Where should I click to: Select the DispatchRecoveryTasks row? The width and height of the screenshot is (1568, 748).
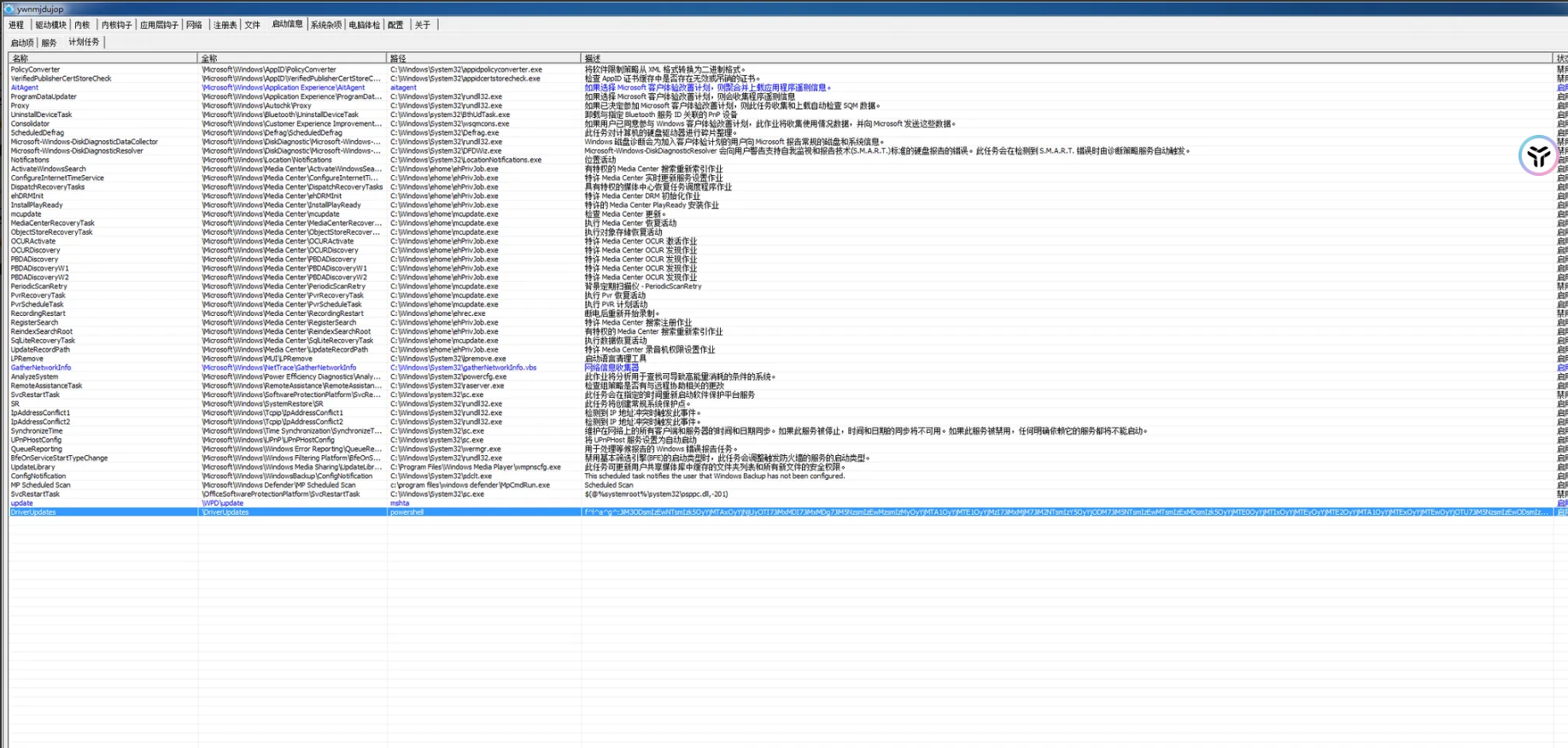click(x=787, y=187)
